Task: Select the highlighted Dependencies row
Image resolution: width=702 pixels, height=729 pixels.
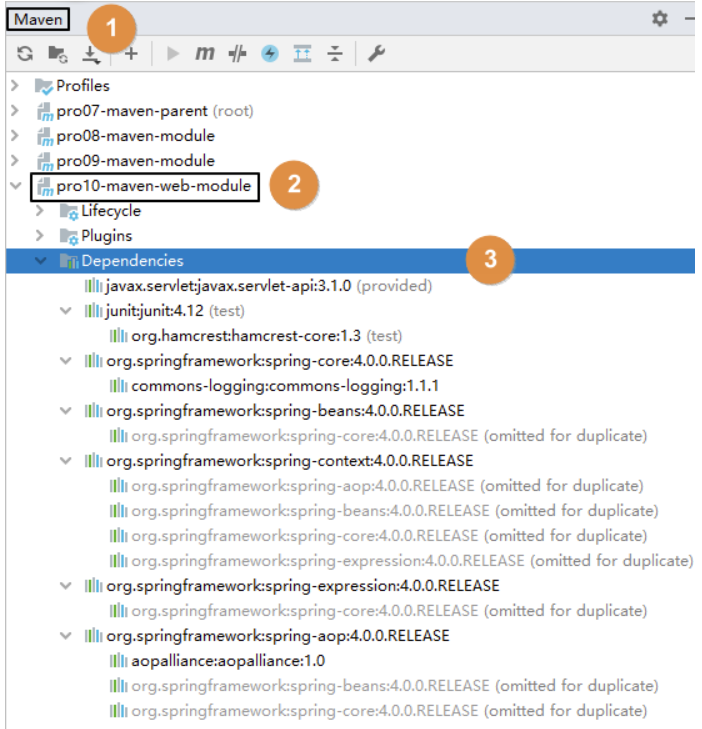Action: pos(351,261)
